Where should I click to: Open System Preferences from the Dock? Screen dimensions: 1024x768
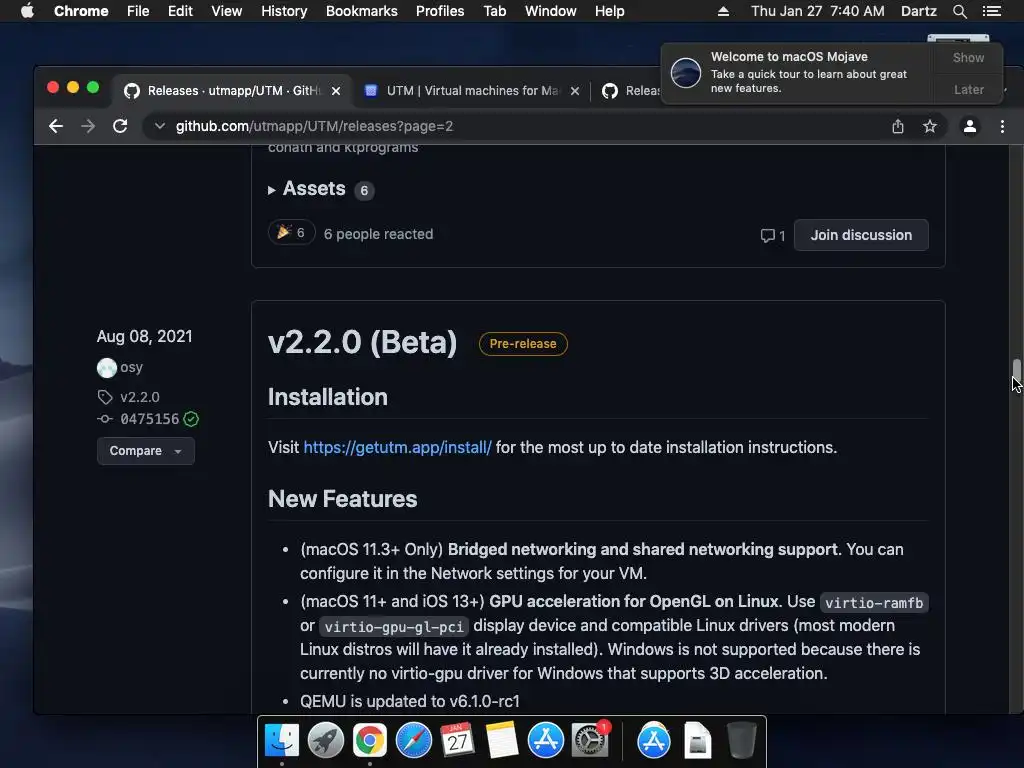coord(590,741)
